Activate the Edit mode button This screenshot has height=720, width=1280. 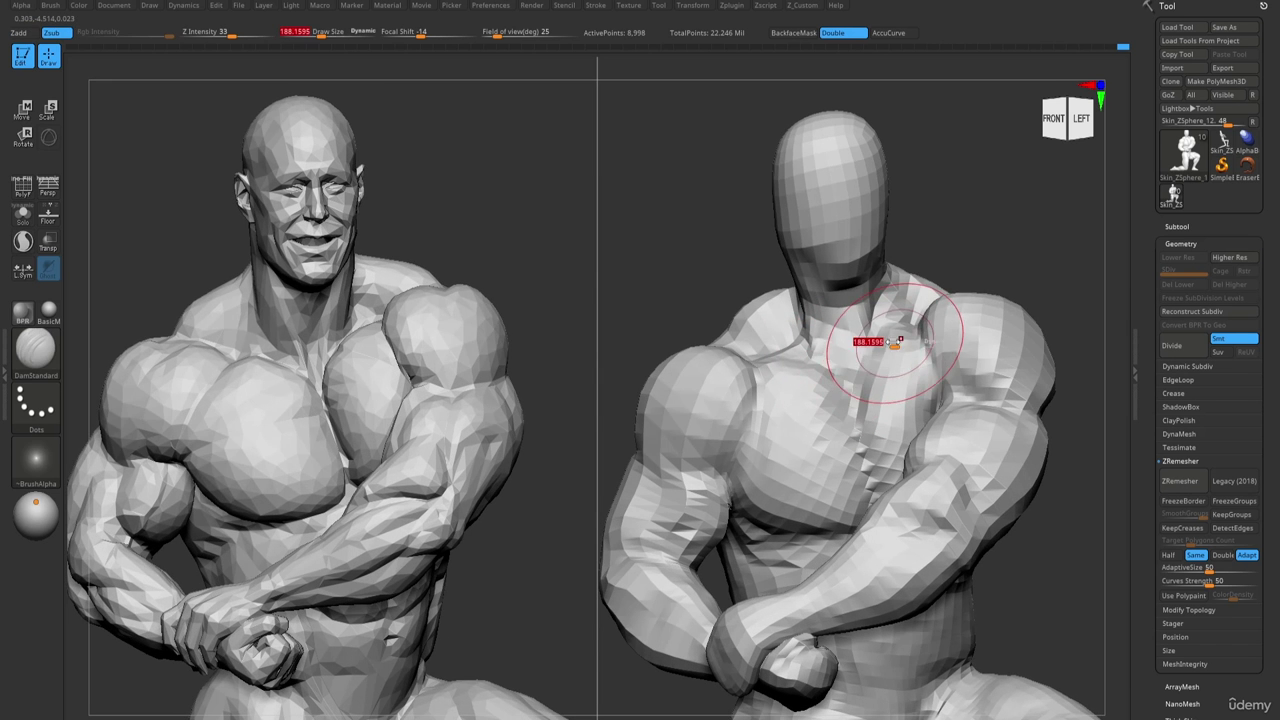(x=22, y=57)
